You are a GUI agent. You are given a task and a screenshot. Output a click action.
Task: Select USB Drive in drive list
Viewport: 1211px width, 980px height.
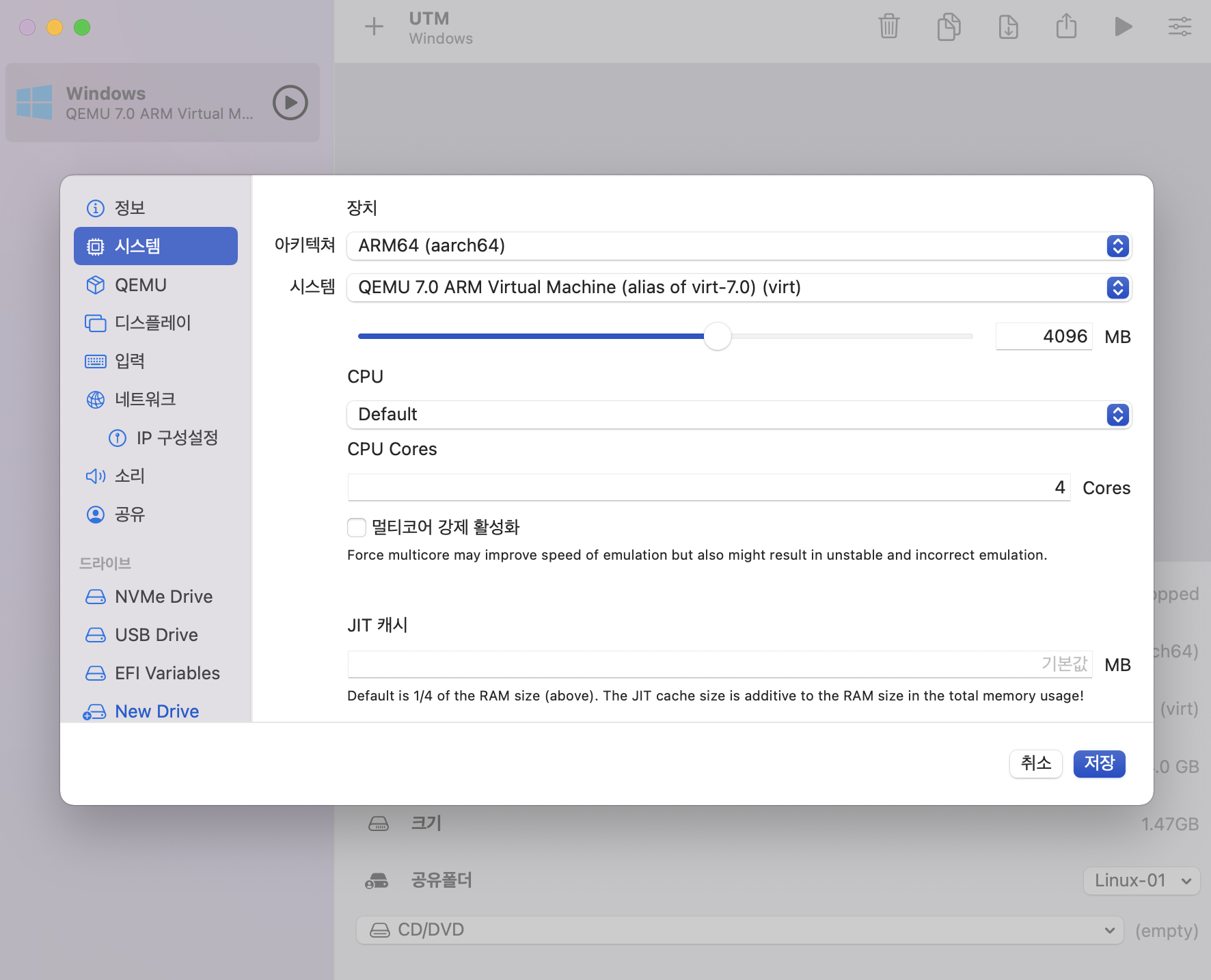click(156, 635)
